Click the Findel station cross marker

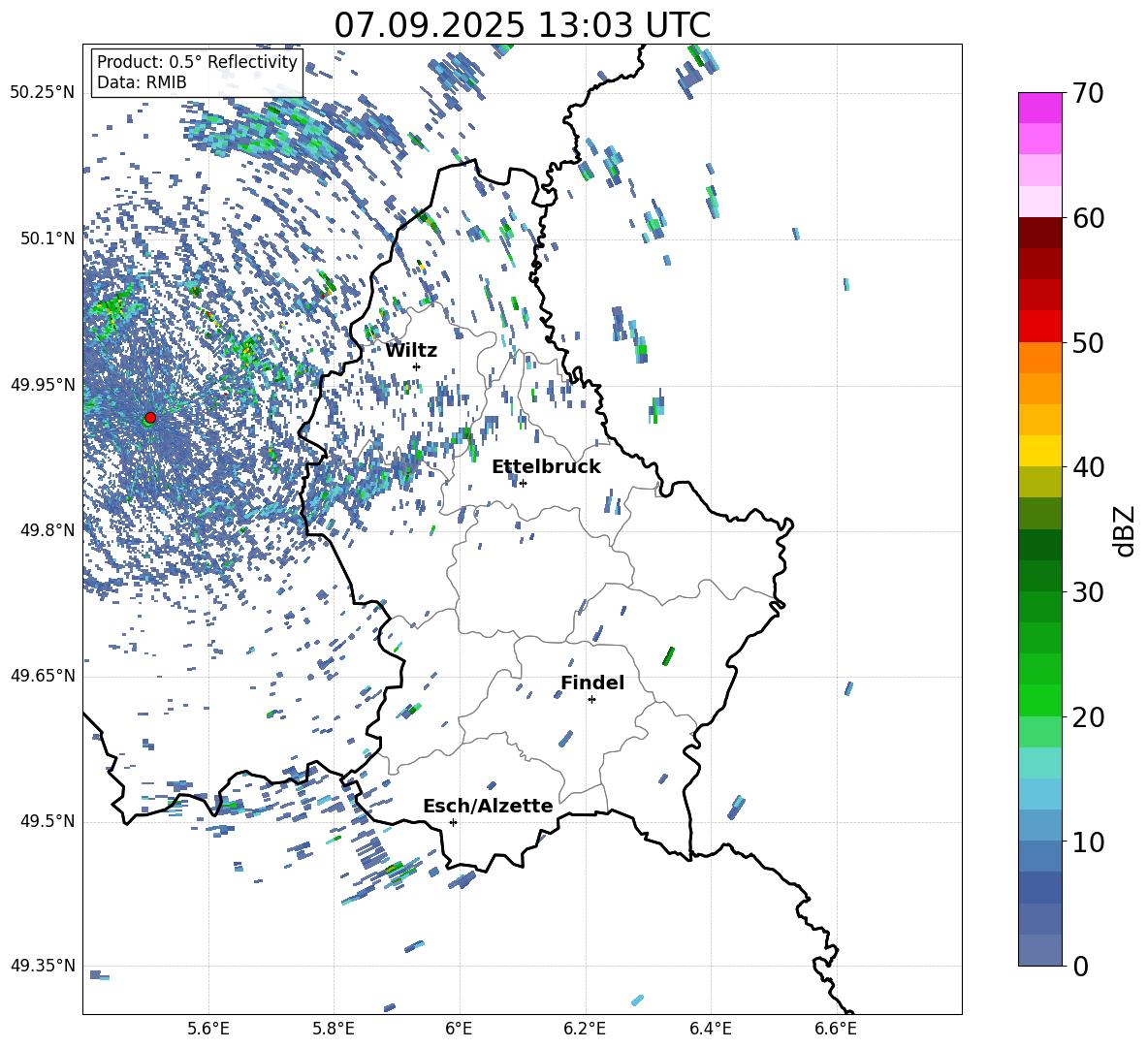click(x=591, y=700)
